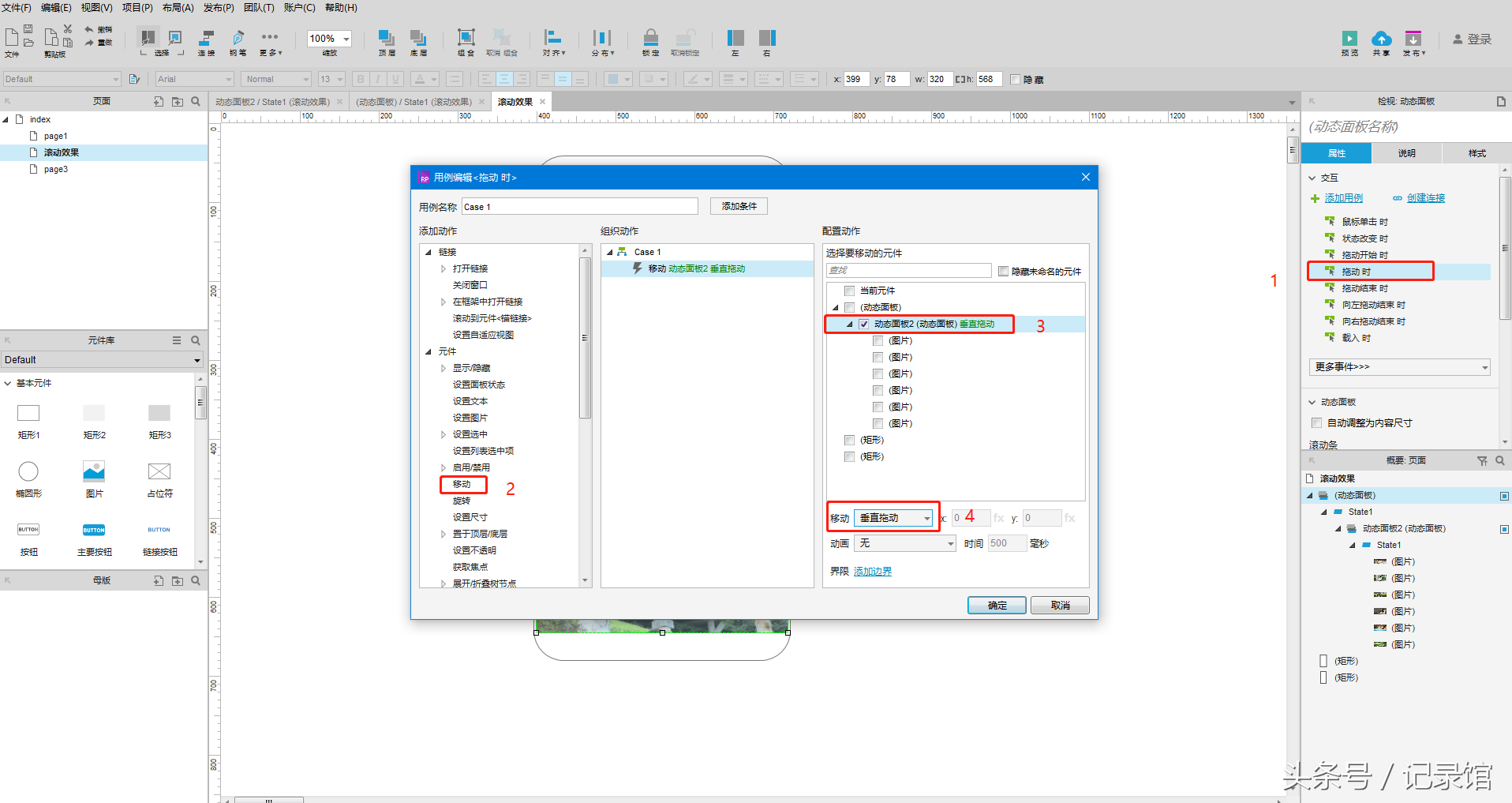This screenshot has width=1512, height=803.
Task: Click the 图片 image widget in library
Action: point(94,471)
